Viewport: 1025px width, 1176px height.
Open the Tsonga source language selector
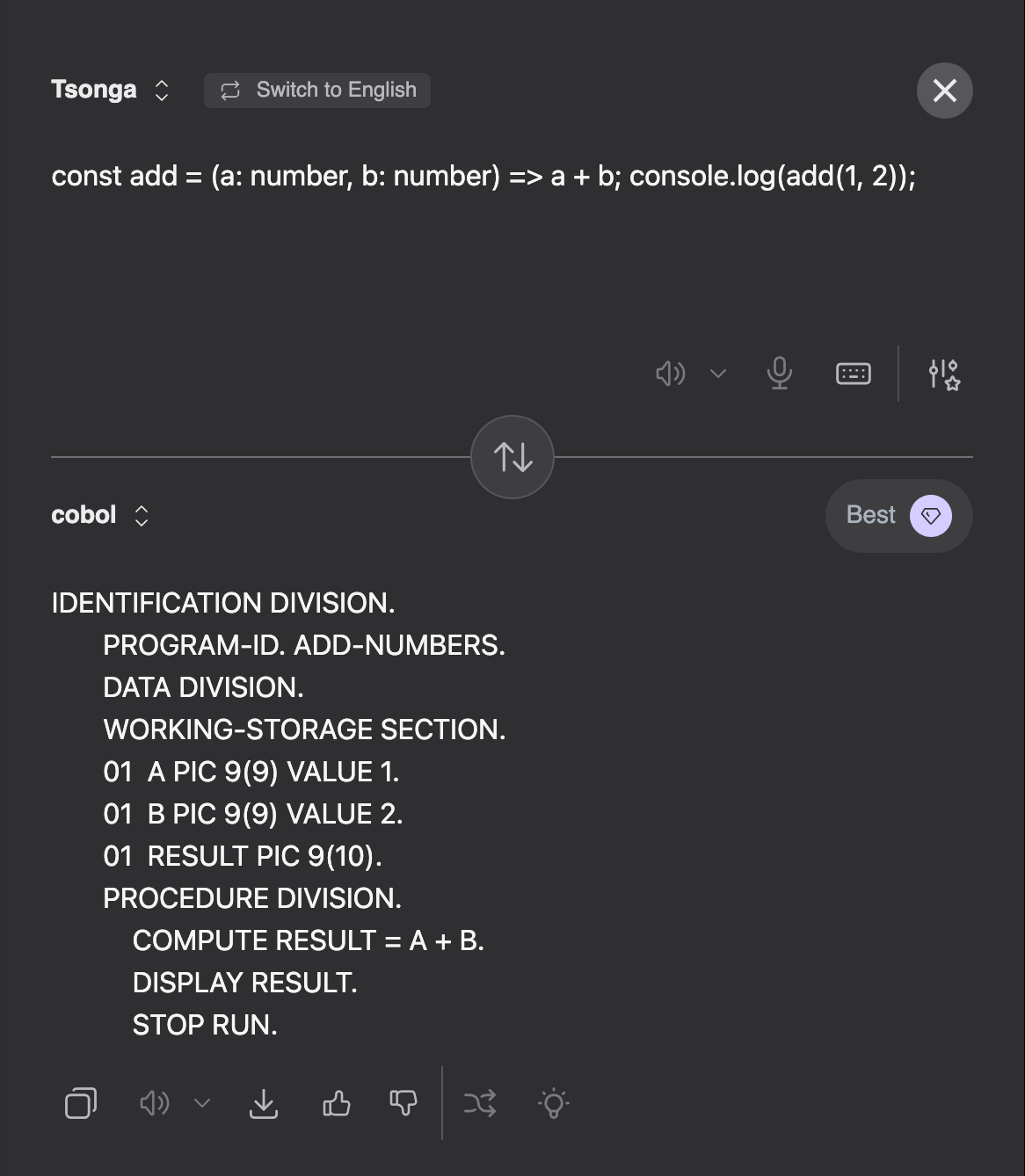coord(110,90)
